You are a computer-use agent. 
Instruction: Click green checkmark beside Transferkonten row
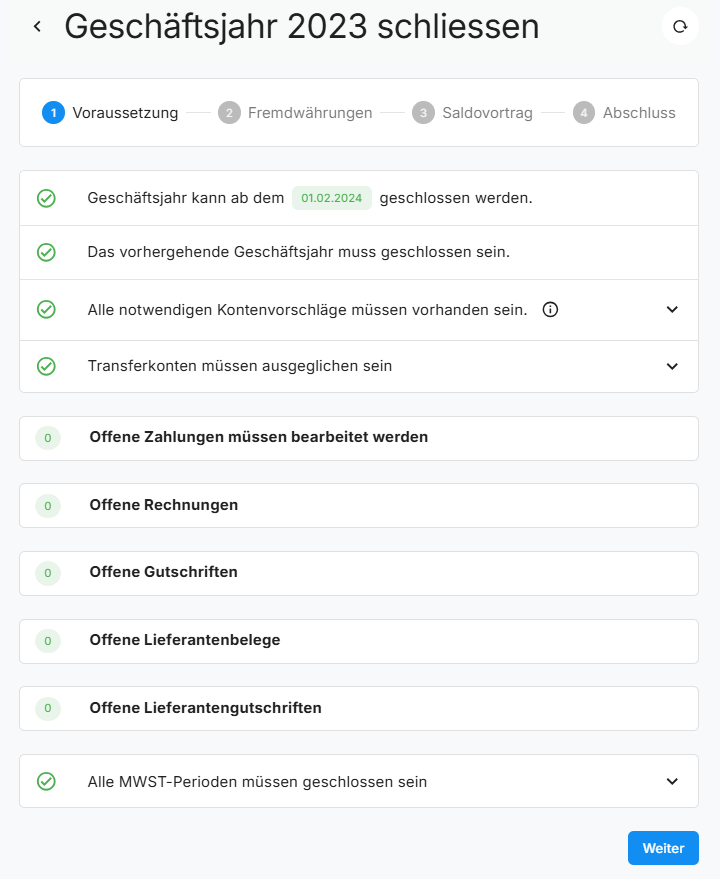click(46, 366)
